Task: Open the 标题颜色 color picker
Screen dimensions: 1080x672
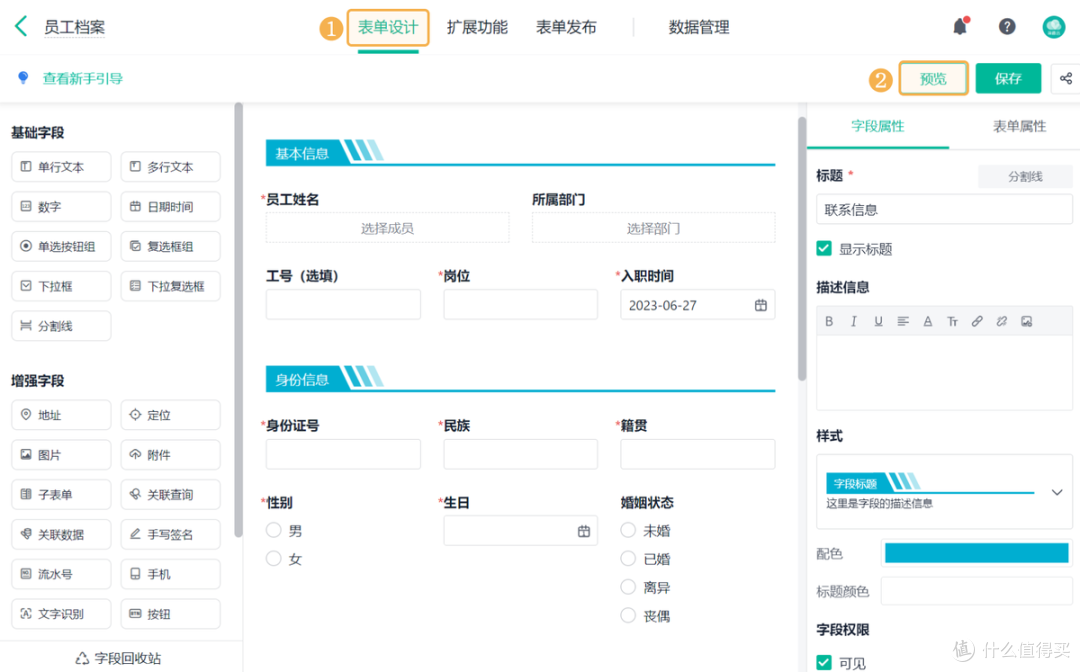Action: click(x=976, y=591)
